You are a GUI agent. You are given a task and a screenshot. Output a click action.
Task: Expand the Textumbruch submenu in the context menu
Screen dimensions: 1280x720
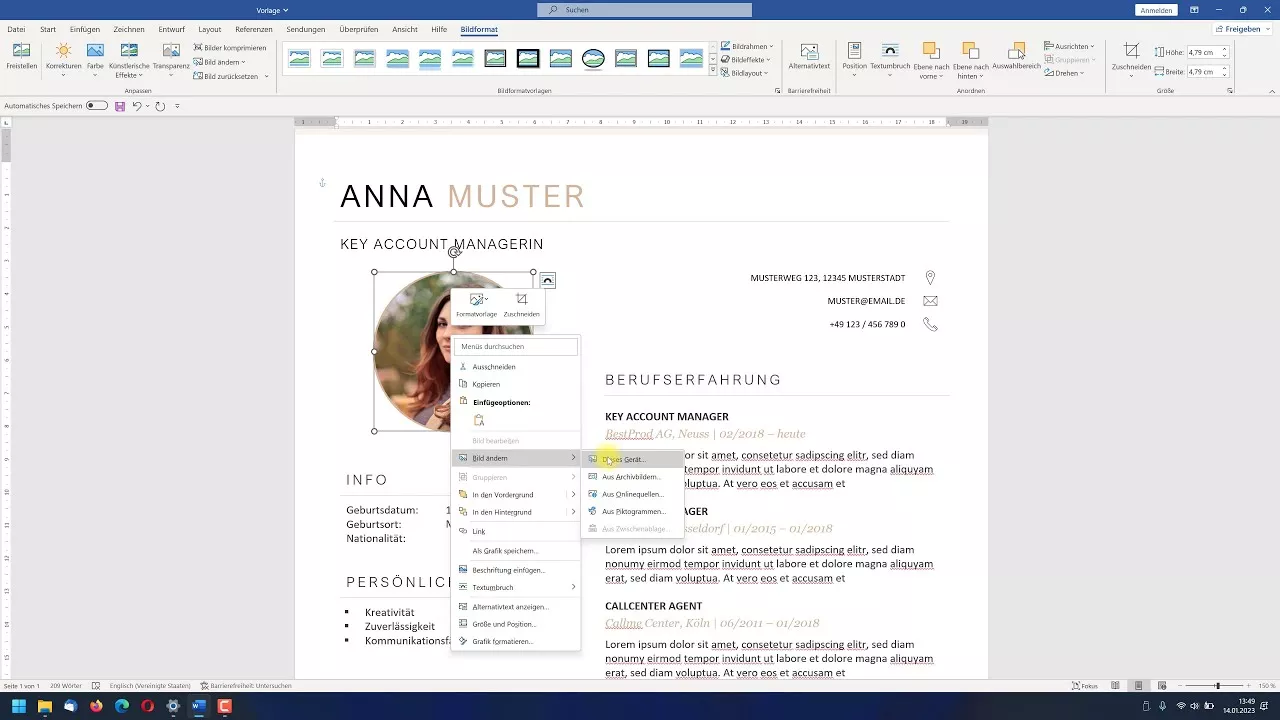click(515, 587)
